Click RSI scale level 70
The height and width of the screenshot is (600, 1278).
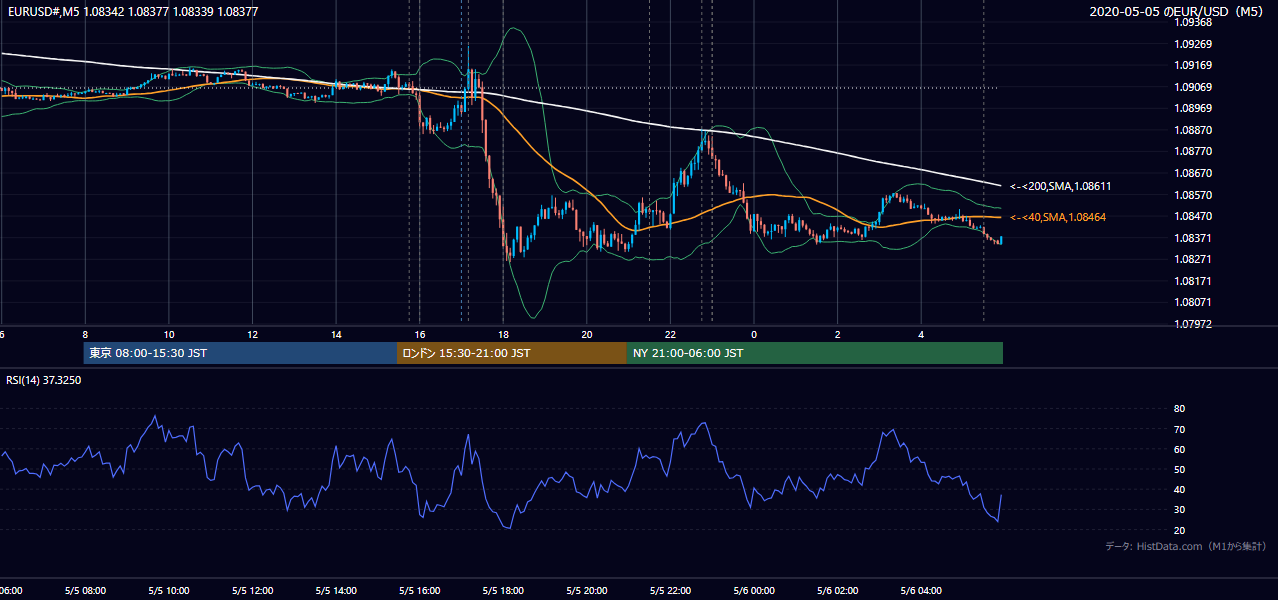1179,429
